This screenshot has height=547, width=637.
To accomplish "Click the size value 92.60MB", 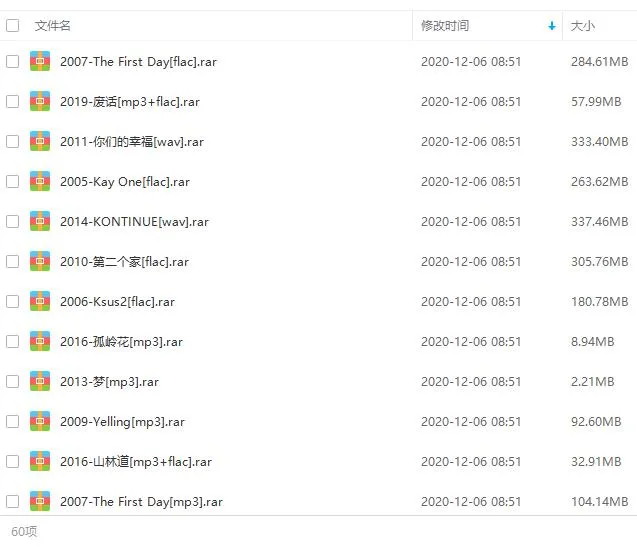I will click(596, 421).
